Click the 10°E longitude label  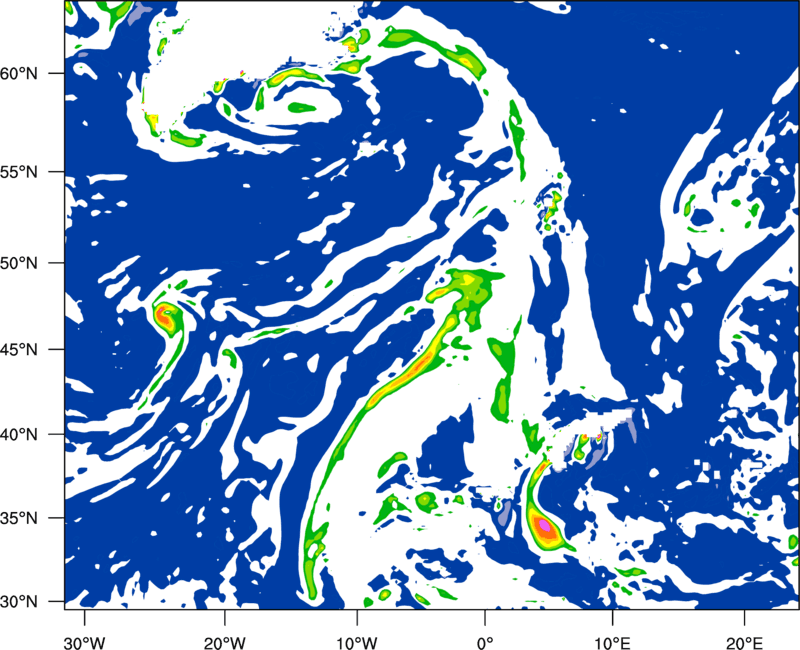[612, 643]
